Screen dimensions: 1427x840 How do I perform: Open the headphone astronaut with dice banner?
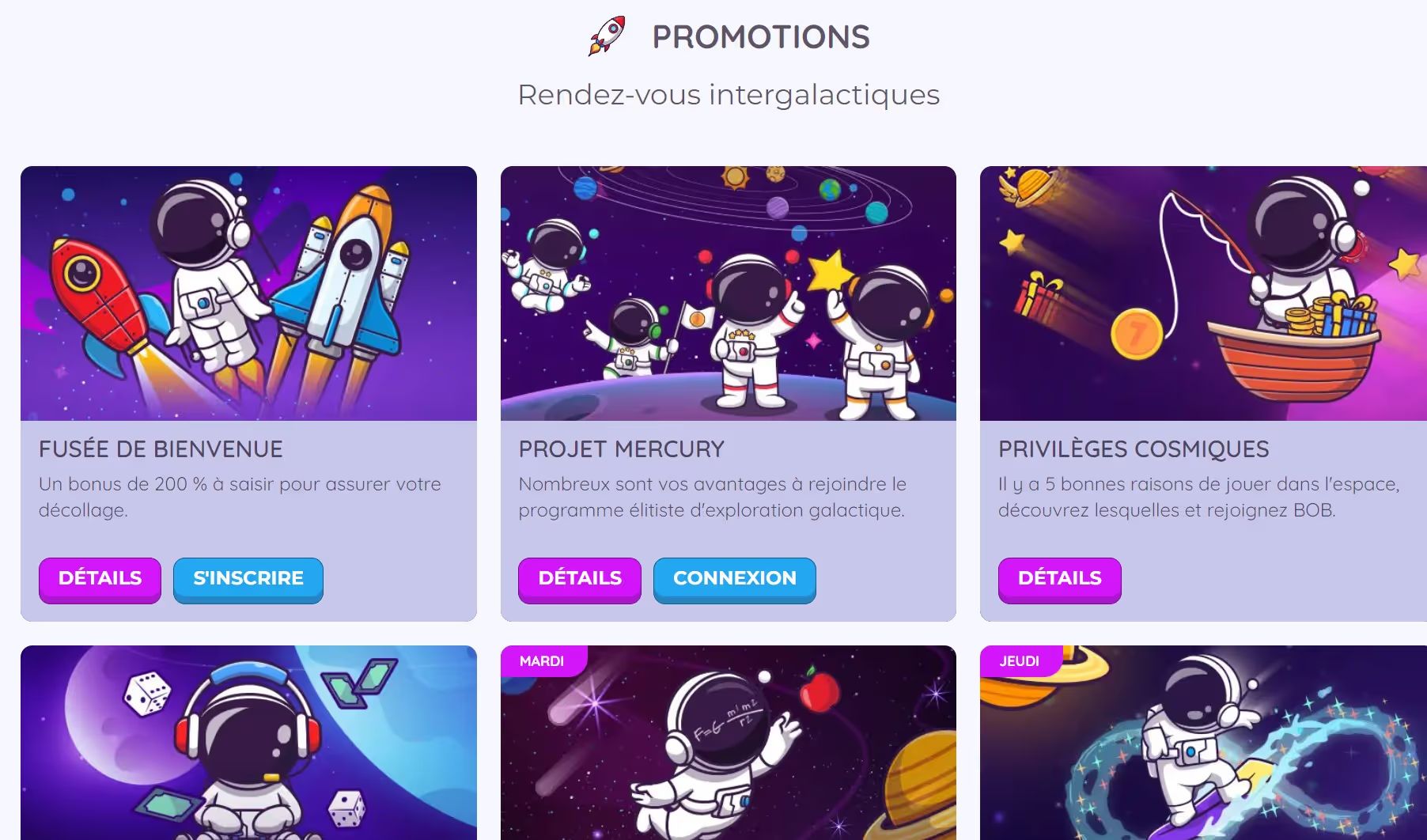pyautogui.click(x=248, y=743)
